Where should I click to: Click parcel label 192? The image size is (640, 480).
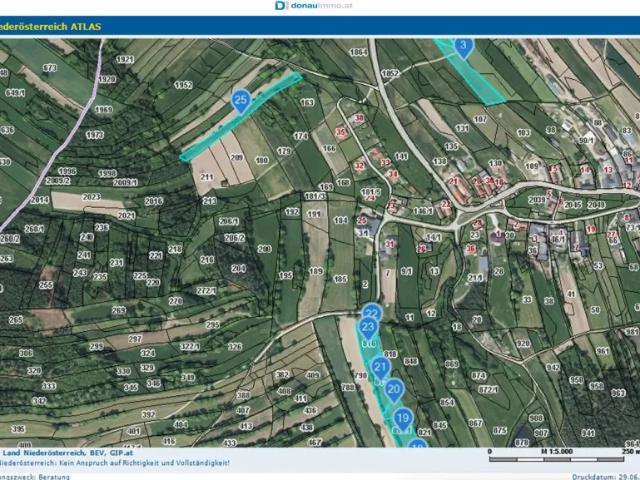(x=292, y=212)
